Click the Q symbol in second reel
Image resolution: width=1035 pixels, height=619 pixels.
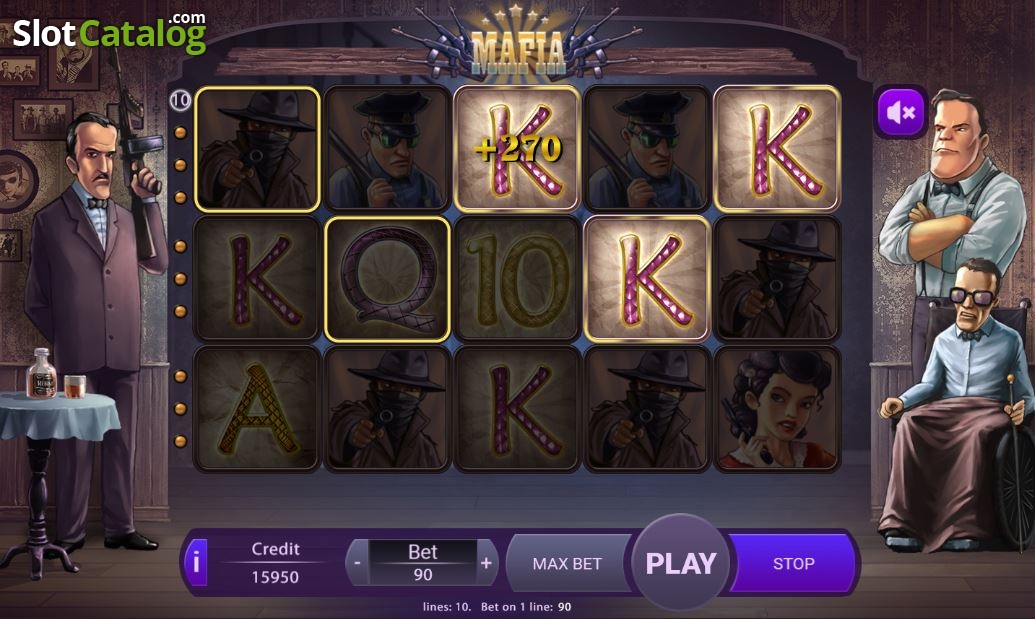click(388, 278)
